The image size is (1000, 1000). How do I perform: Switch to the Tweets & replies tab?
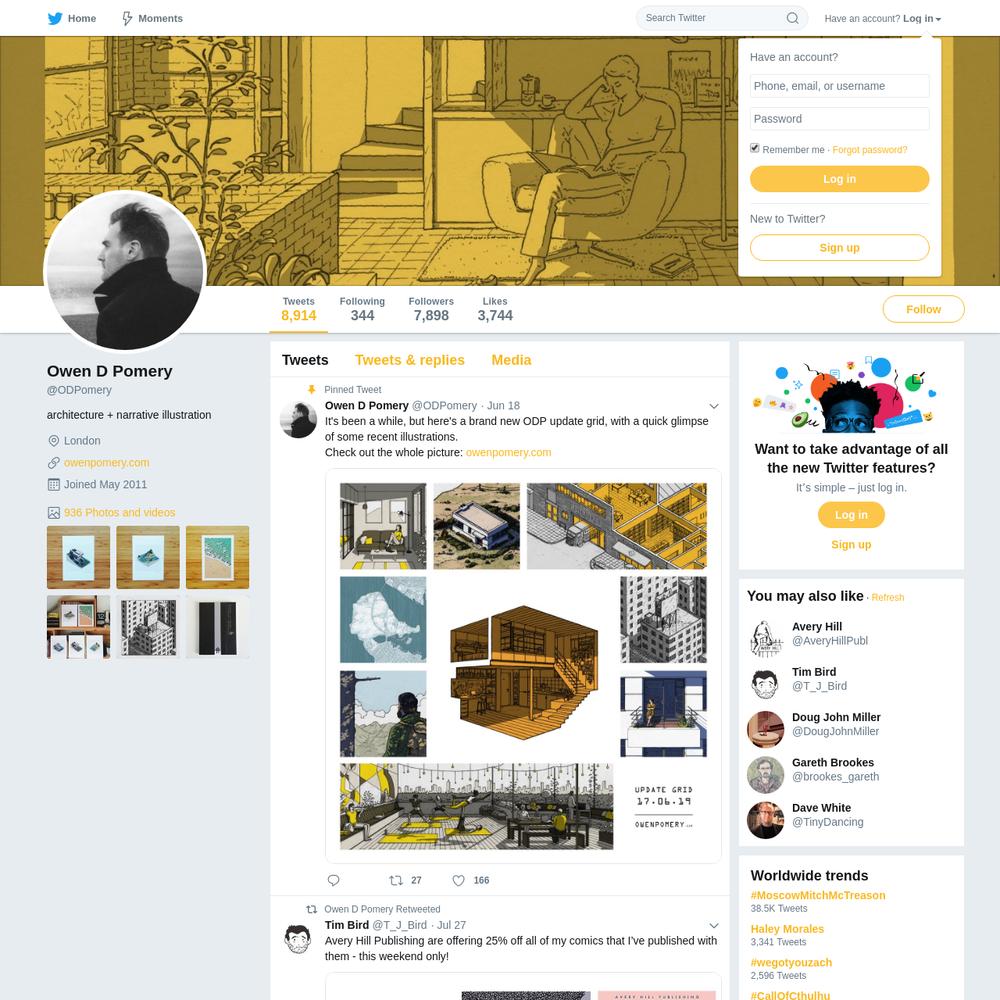[409, 360]
